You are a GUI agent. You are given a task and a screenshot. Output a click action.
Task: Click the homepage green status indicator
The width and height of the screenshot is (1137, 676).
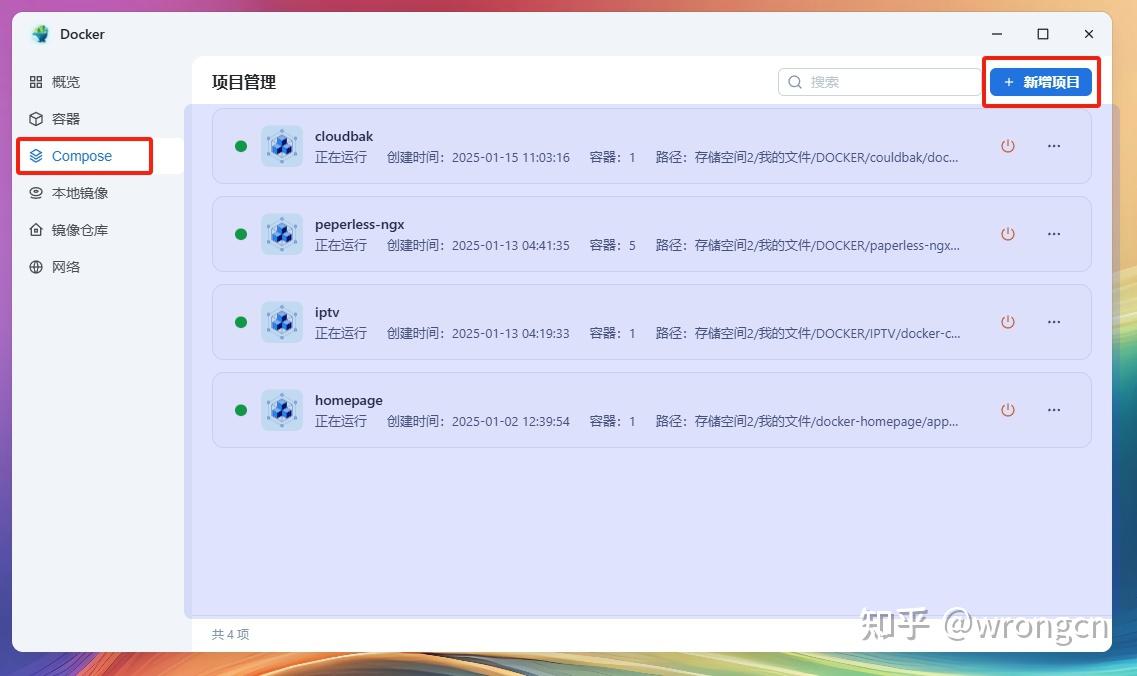[x=241, y=410]
